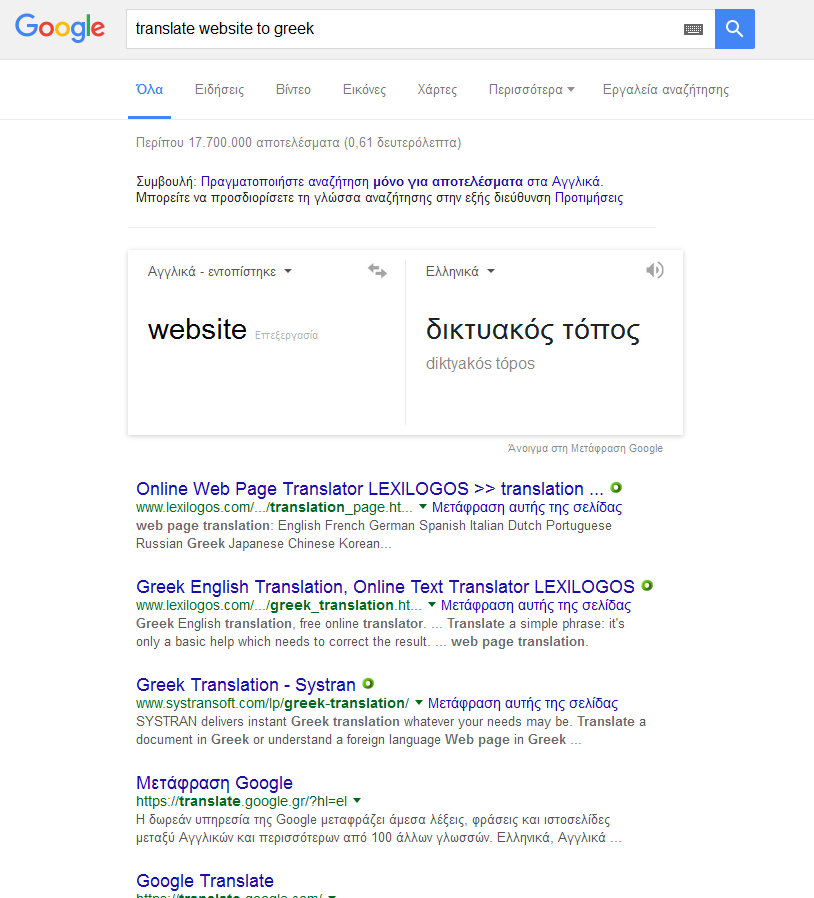Open Greek Translation - Systran result
814x898 pixels.
point(246,684)
